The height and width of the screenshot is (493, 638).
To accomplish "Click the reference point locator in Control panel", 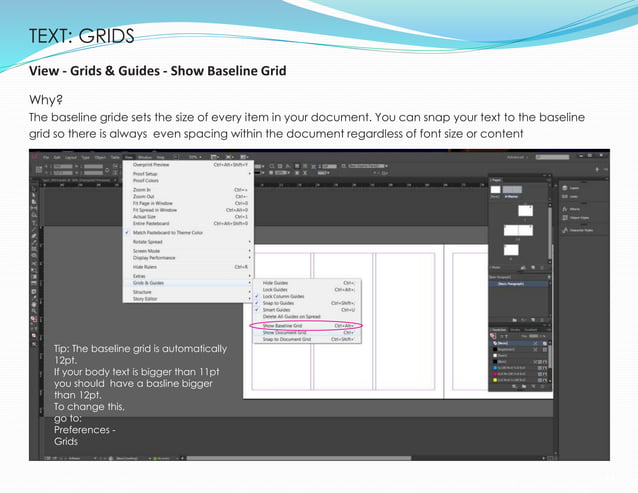I will tap(39, 170).
